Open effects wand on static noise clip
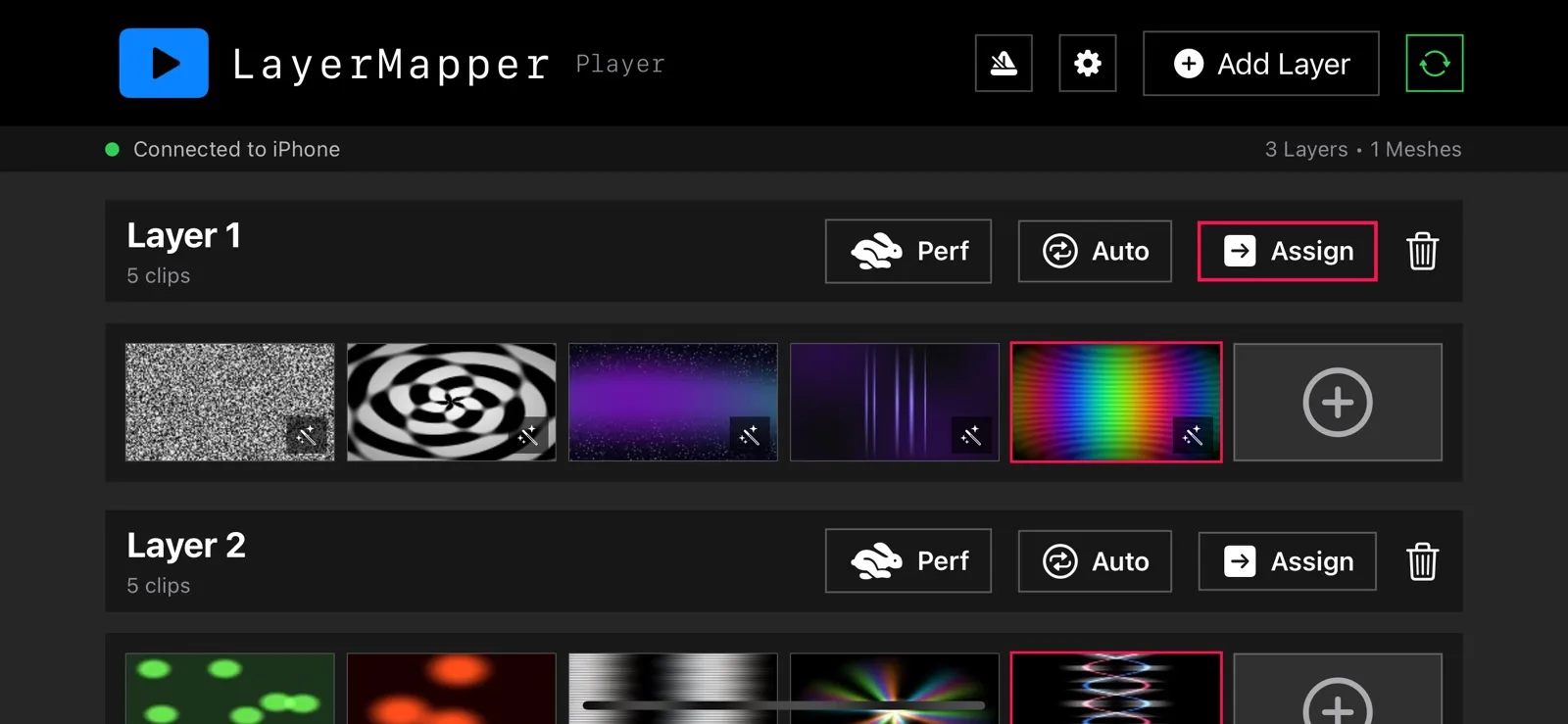Screen dimensions: 1568x724 [307, 435]
